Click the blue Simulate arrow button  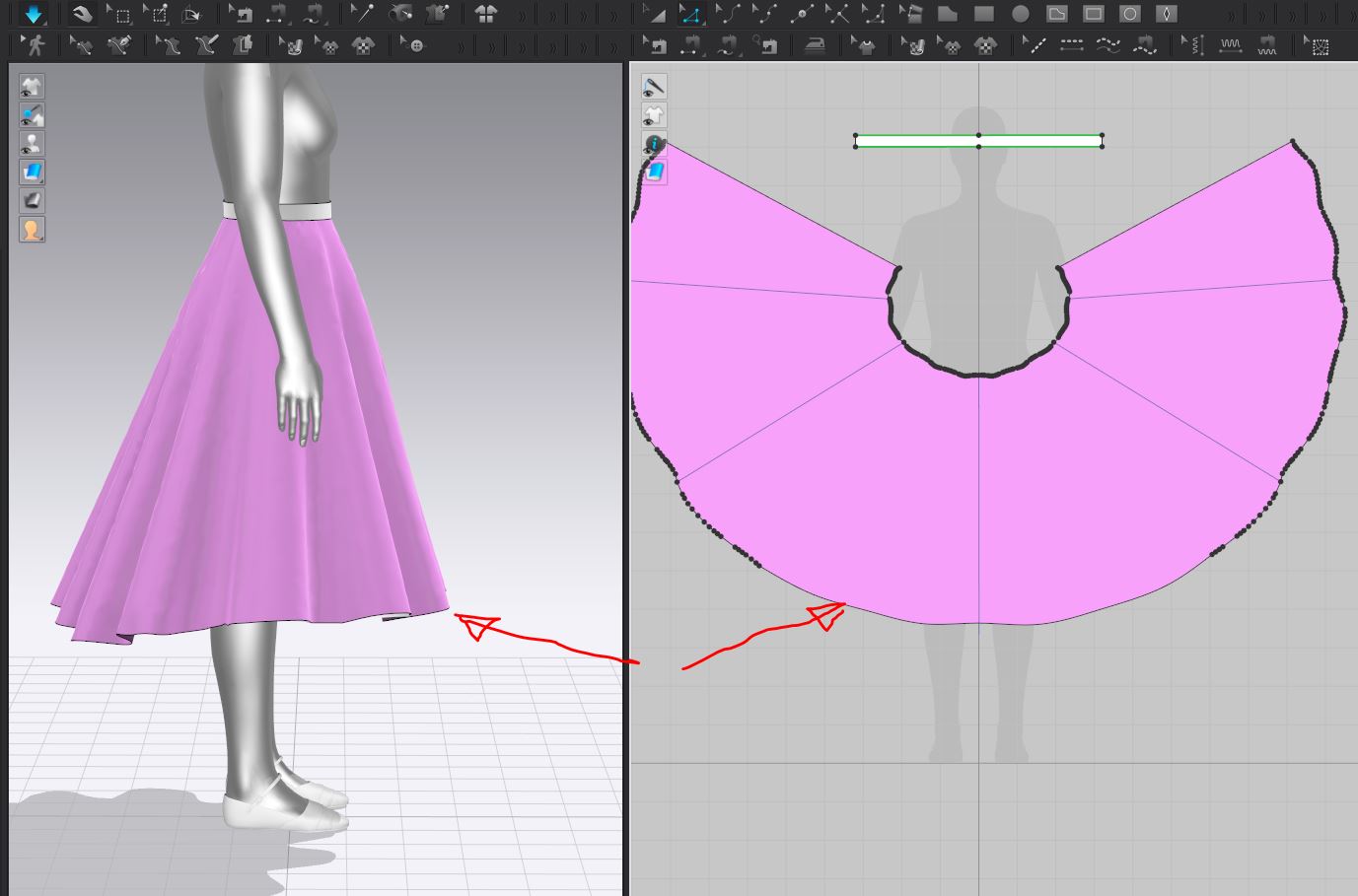[35, 14]
